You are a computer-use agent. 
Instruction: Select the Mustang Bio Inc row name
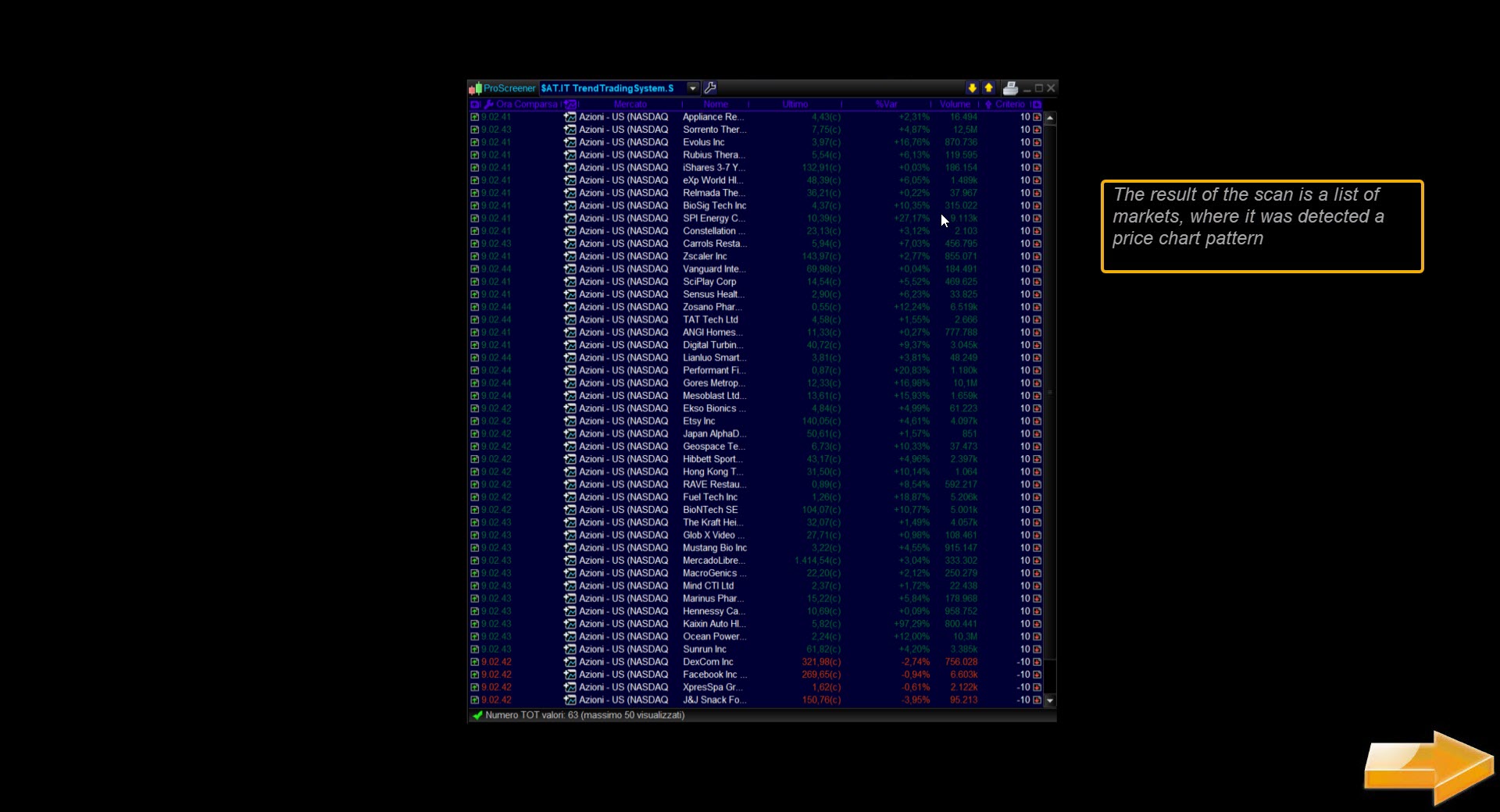[x=715, y=548]
